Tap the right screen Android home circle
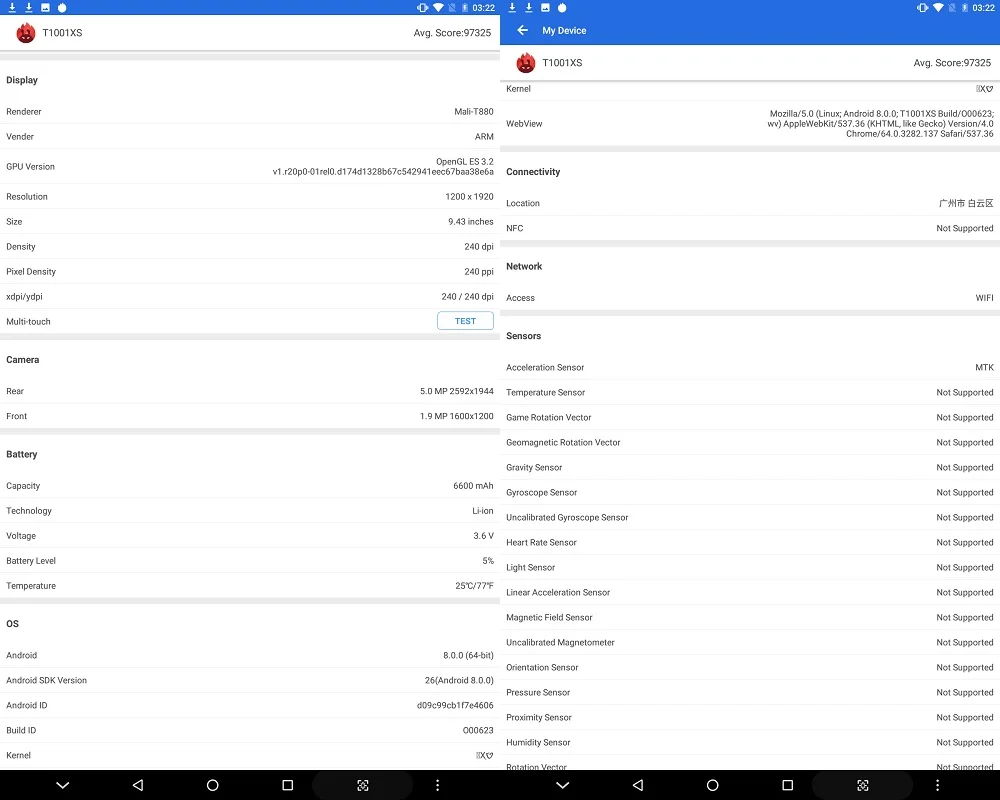 coord(713,785)
